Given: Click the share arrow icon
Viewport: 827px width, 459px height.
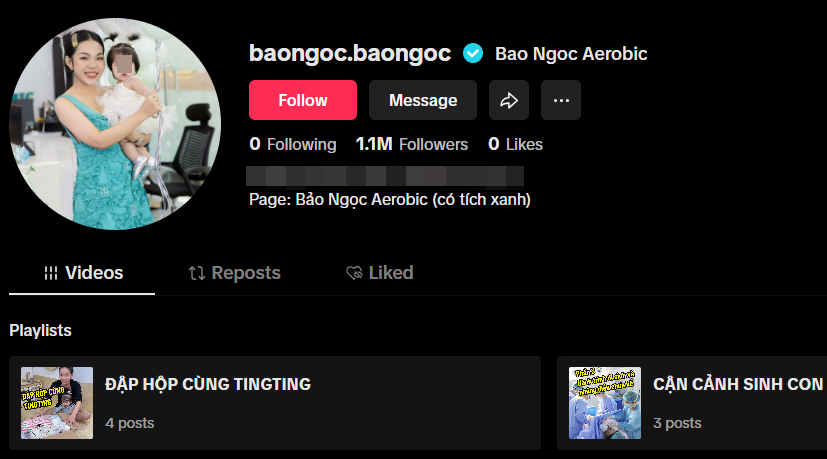Looking at the screenshot, I should pyautogui.click(x=508, y=100).
